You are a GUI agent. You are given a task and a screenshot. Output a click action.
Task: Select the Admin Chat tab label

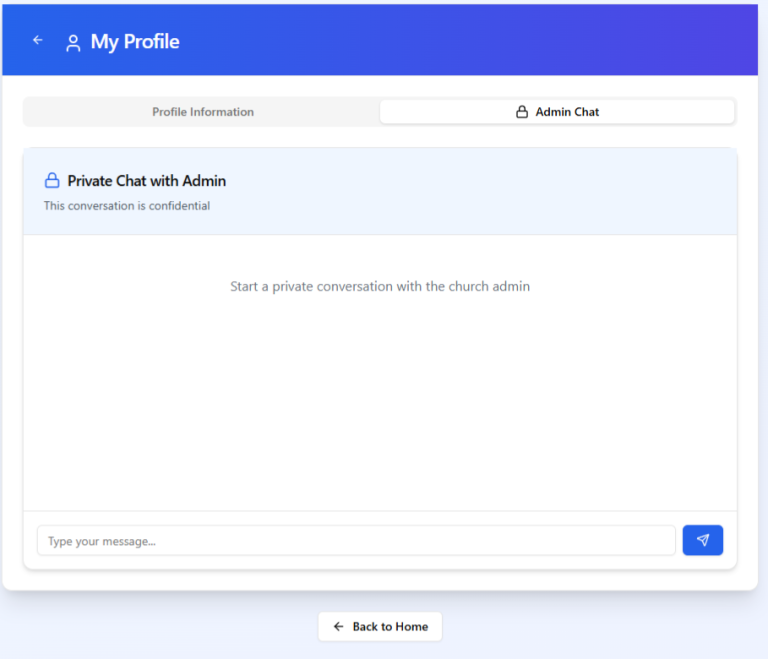tap(567, 112)
